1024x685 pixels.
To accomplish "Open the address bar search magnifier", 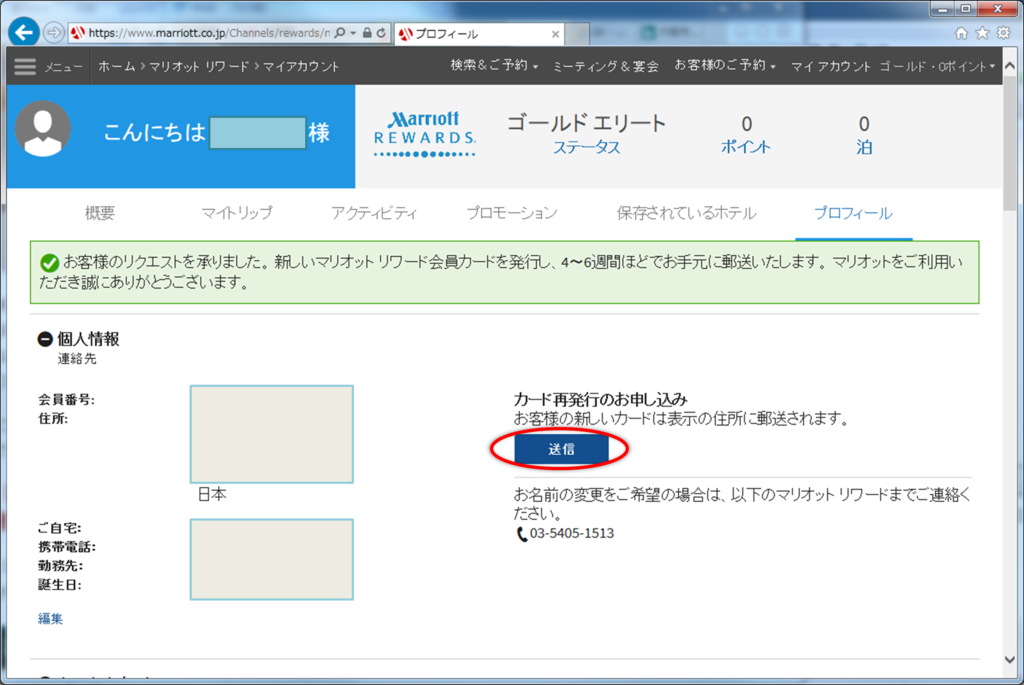I will tap(340, 33).
